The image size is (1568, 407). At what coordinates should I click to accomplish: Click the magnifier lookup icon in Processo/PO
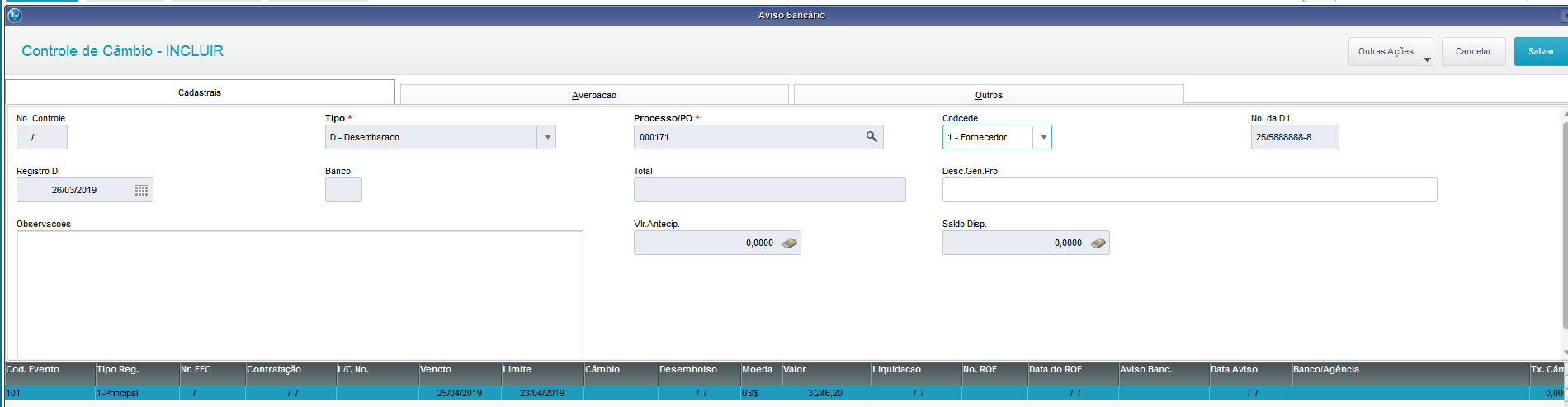(x=871, y=137)
